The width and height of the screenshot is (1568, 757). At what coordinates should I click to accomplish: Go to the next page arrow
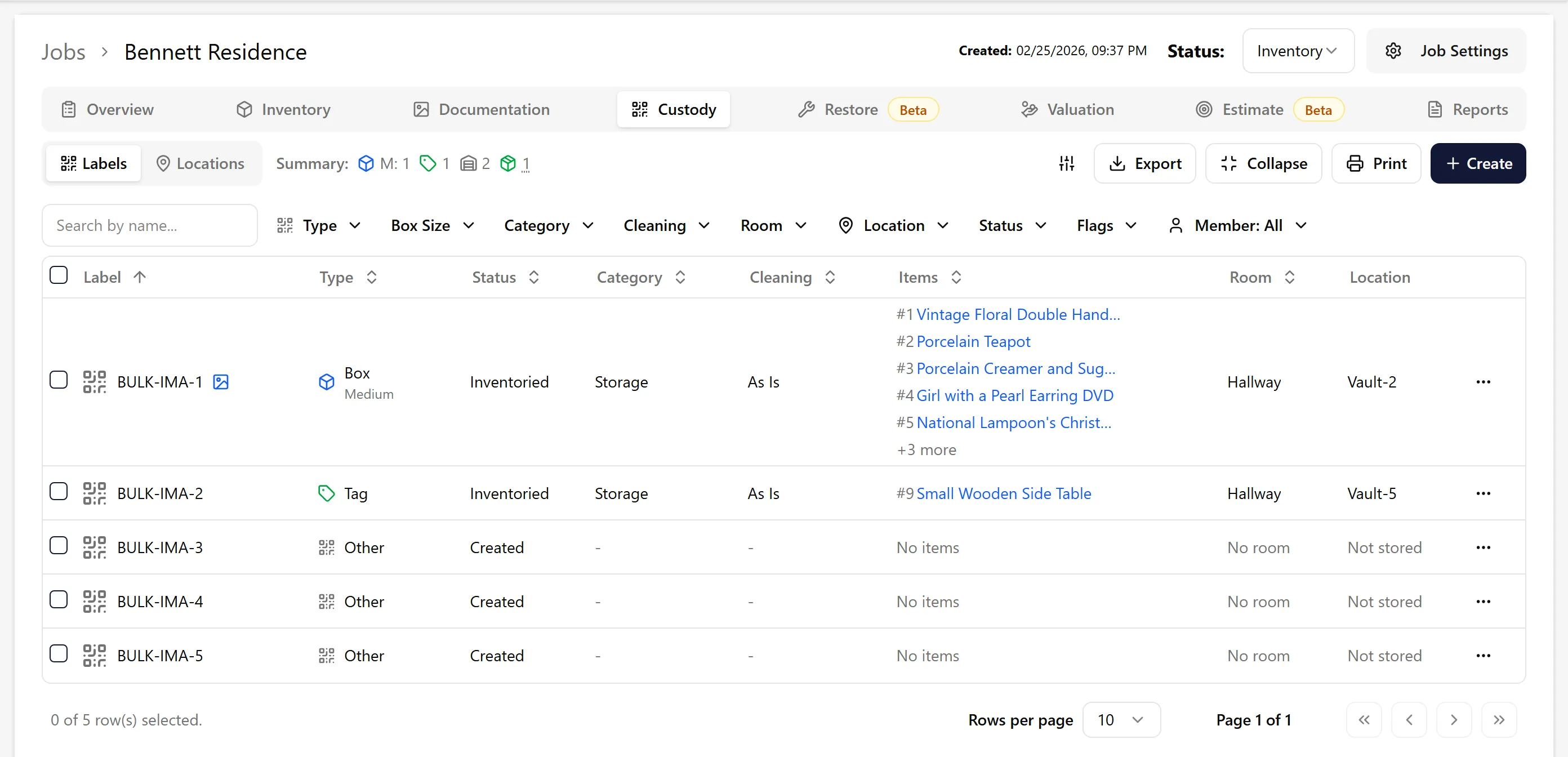[x=1454, y=720]
